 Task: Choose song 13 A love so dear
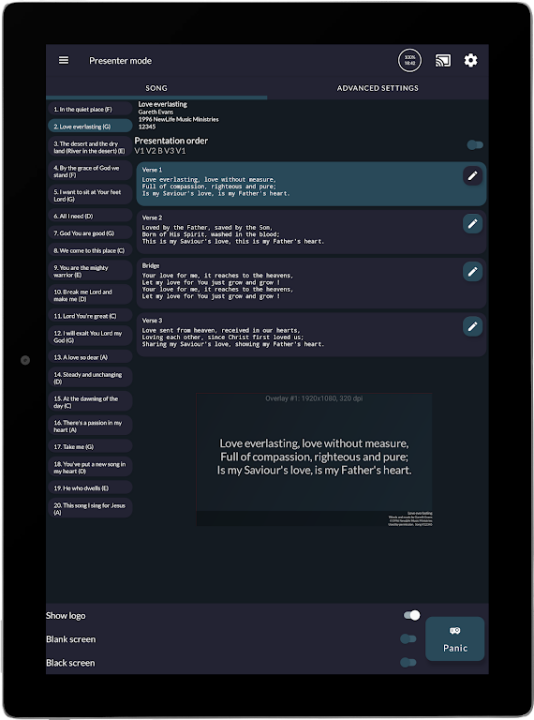tap(90, 357)
